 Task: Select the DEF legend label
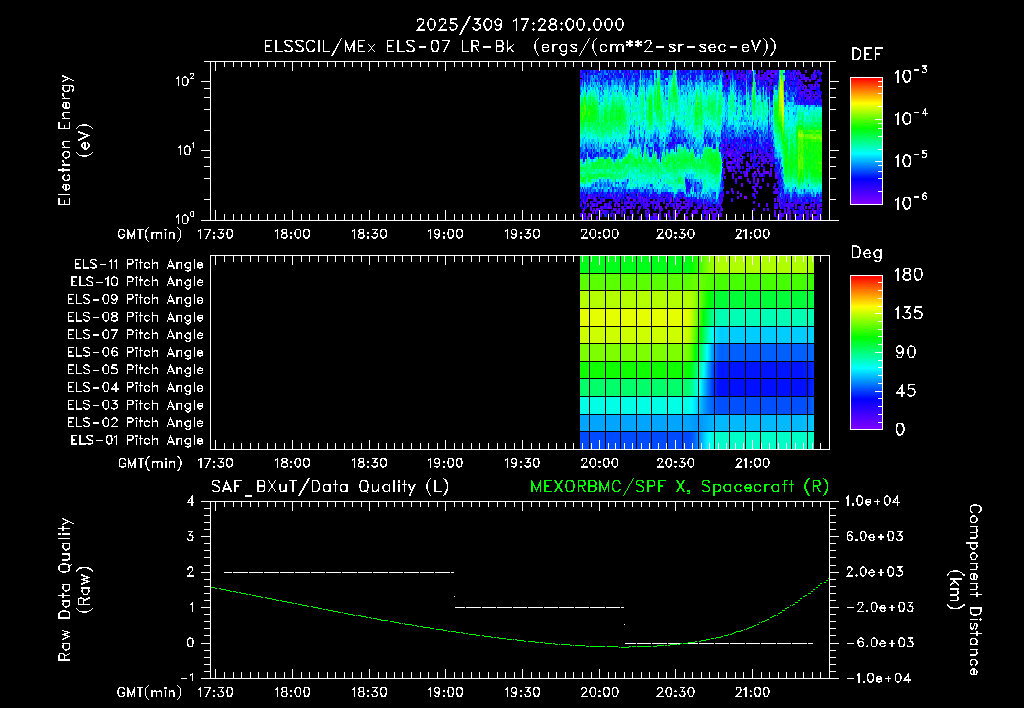pyautogui.click(x=867, y=54)
